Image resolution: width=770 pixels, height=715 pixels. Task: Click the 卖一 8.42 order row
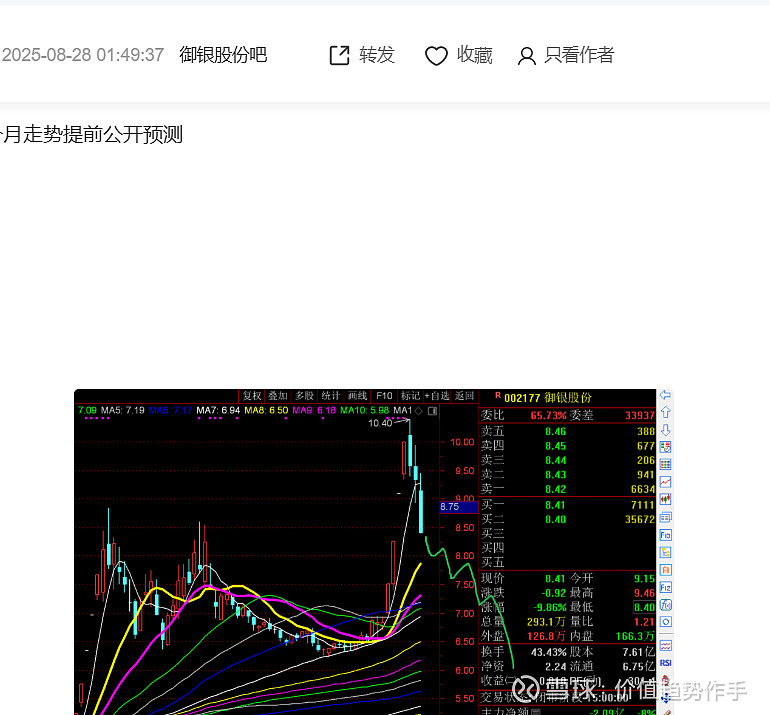coord(568,489)
